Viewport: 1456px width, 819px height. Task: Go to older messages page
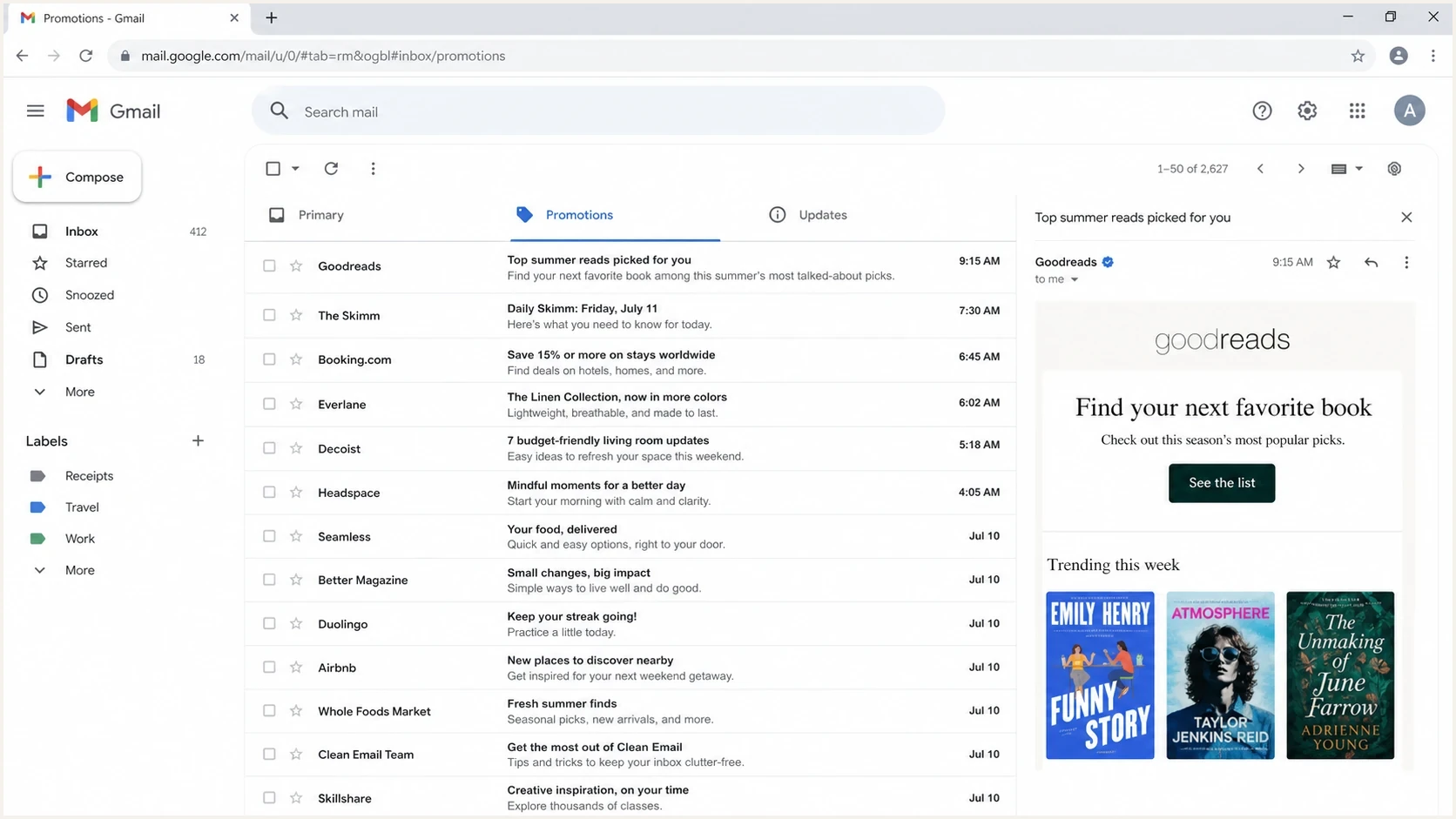(x=1301, y=169)
